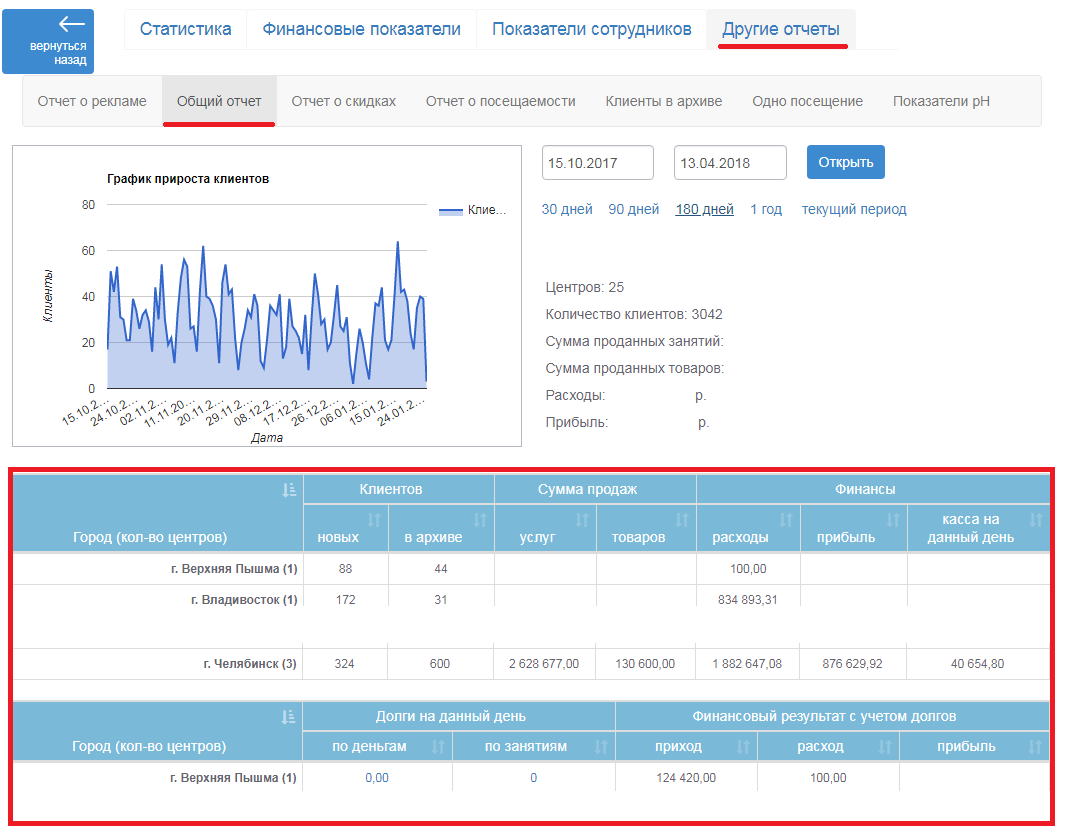Sort second table by по занятиям
Viewport: 1071px width, 831px height.
pos(601,747)
